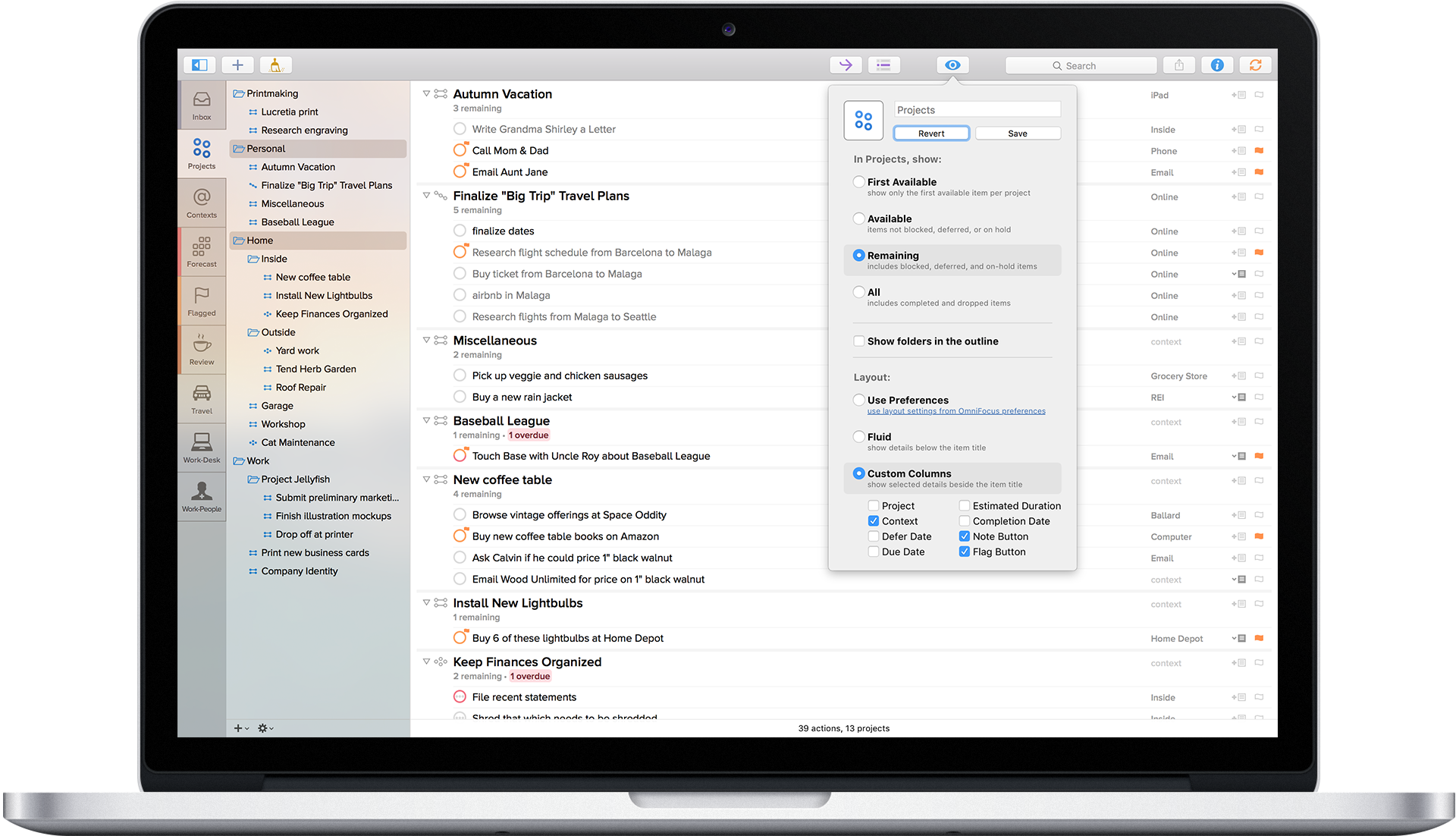Click the sync refresh icon
The width and height of the screenshot is (1456, 836).
tap(1256, 65)
